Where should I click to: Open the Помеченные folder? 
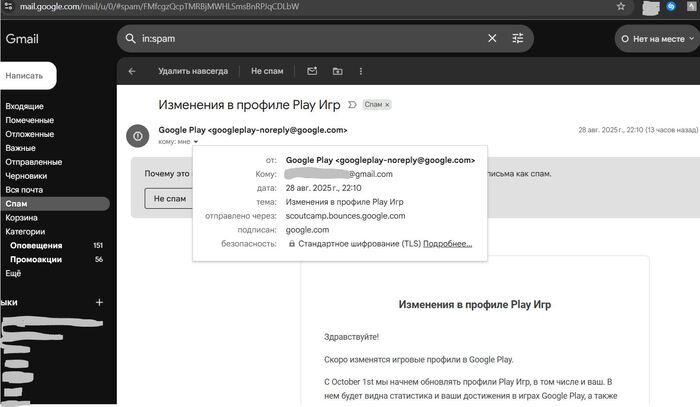point(29,120)
